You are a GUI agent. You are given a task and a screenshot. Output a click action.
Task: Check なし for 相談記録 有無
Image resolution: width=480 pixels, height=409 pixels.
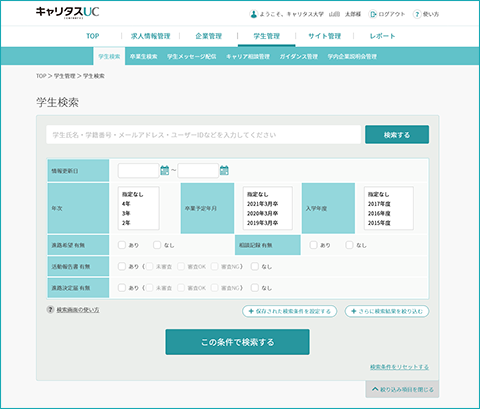click(349, 245)
